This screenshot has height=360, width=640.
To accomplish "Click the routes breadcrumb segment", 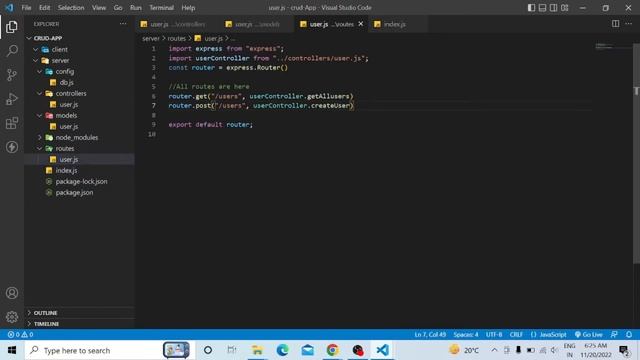I will pyautogui.click(x=177, y=38).
